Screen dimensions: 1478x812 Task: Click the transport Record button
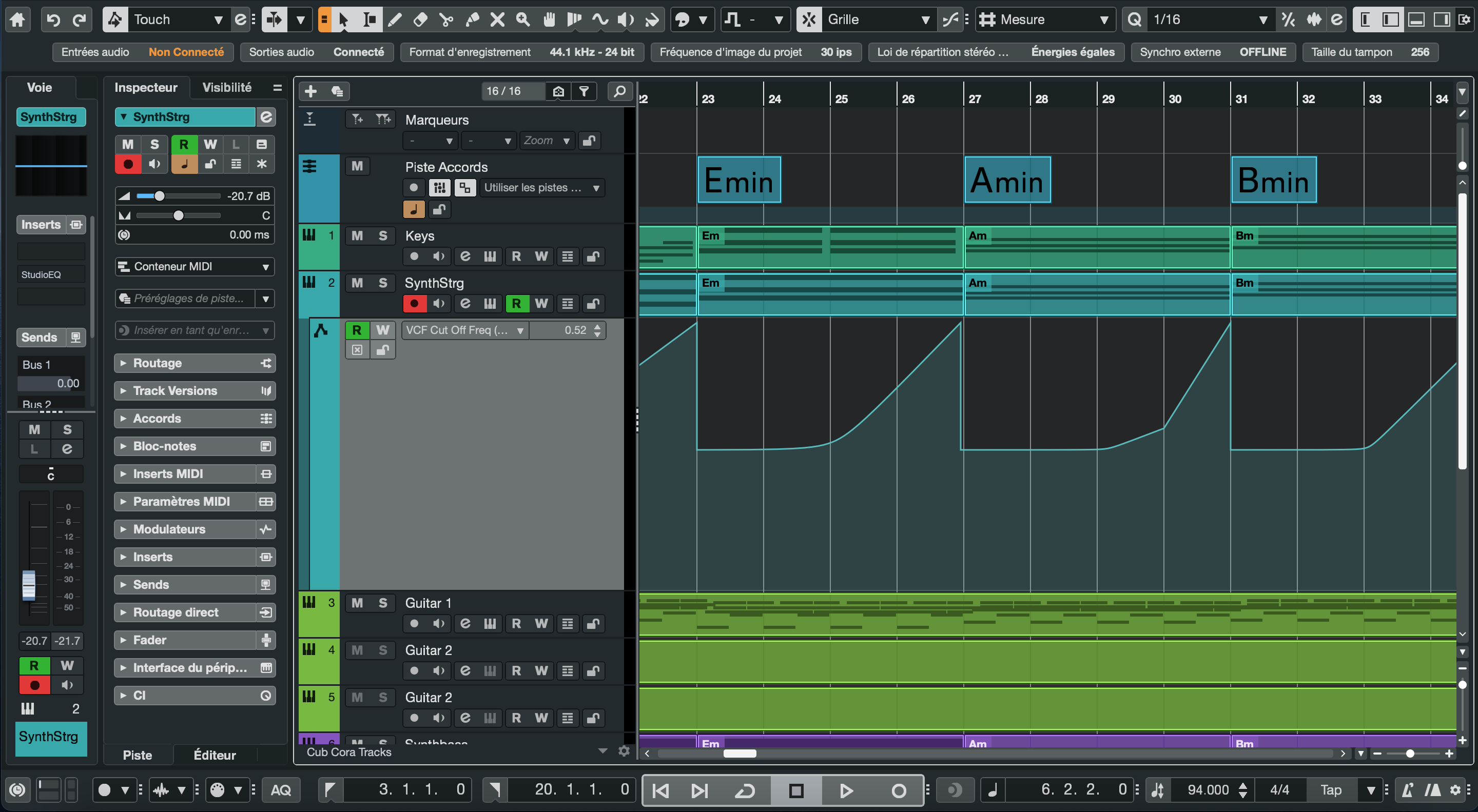pyautogui.click(x=899, y=790)
